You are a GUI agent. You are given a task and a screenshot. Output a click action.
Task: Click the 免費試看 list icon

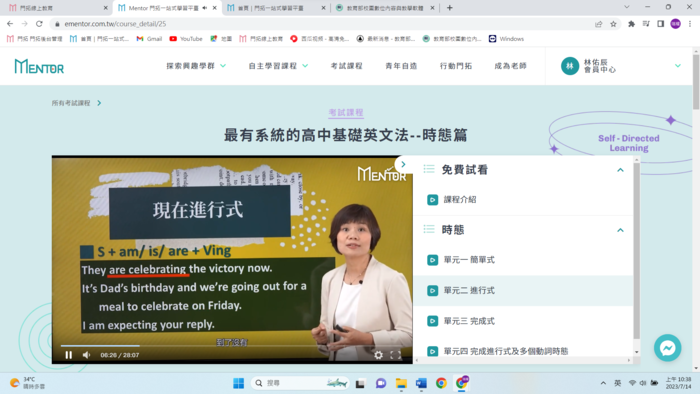pos(429,169)
